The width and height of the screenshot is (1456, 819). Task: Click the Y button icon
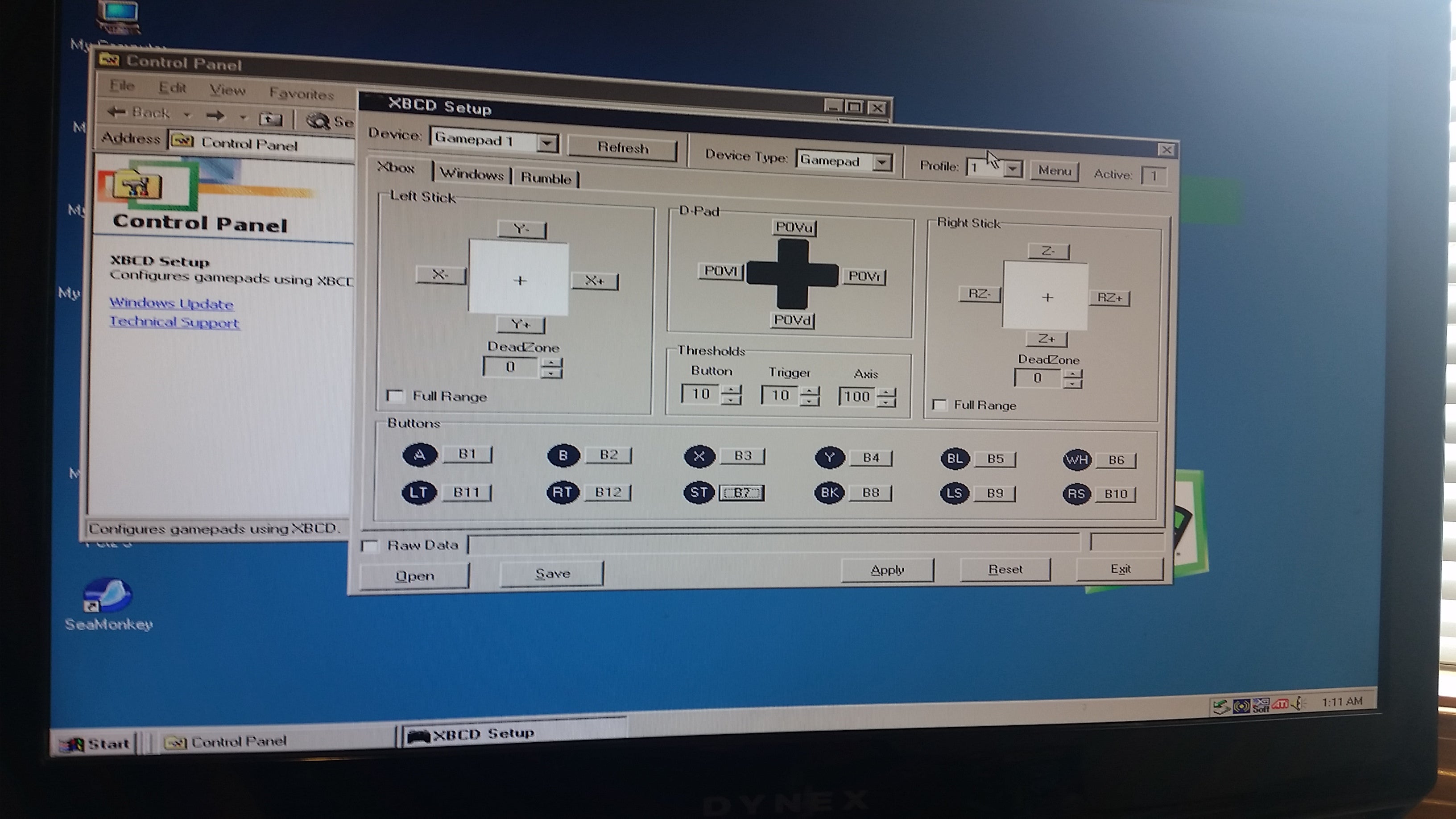point(829,458)
